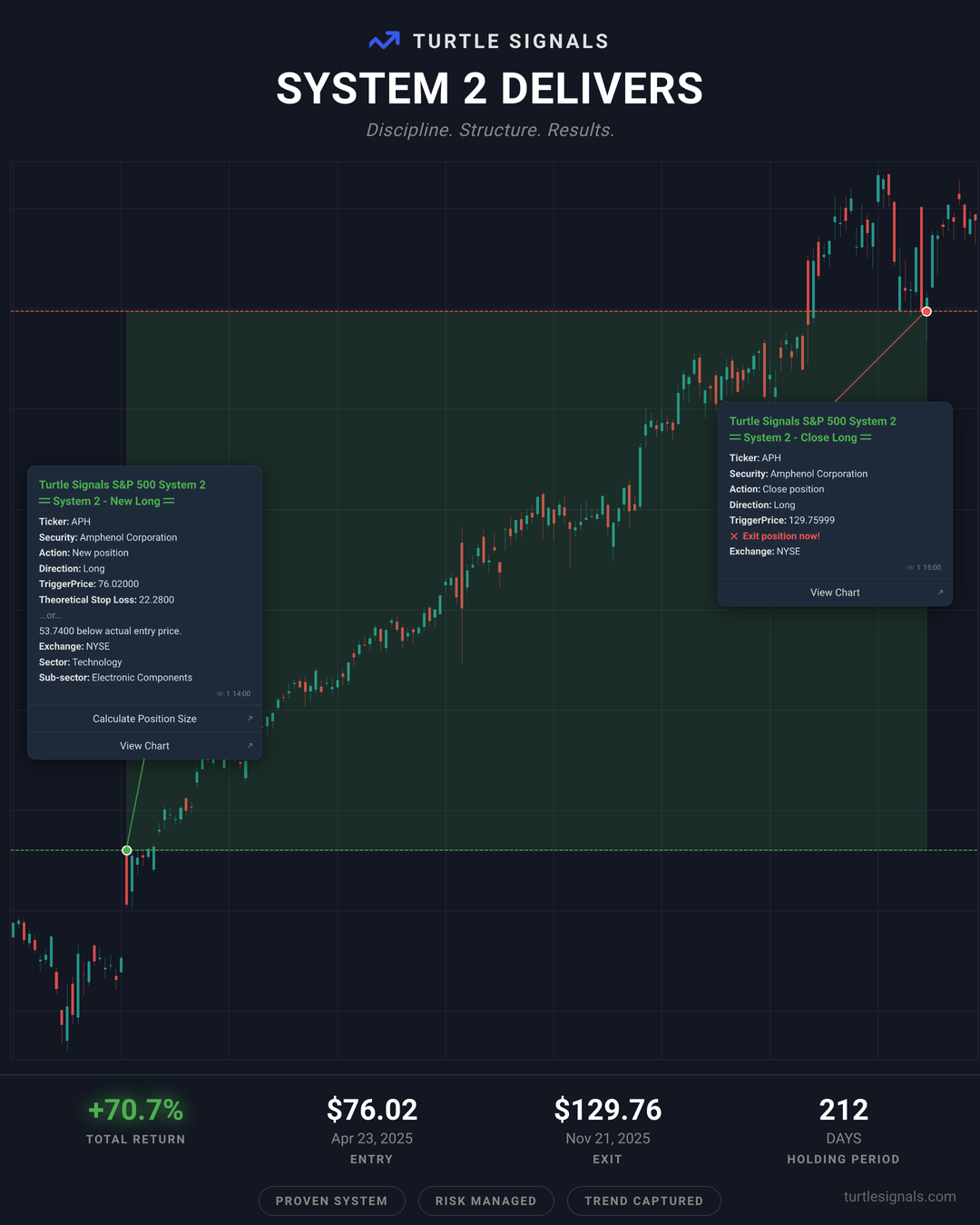Viewport: 980px width, 1225px height.
Task: Click the $129.76 exit price
Action: click(x=608, y=1110)
